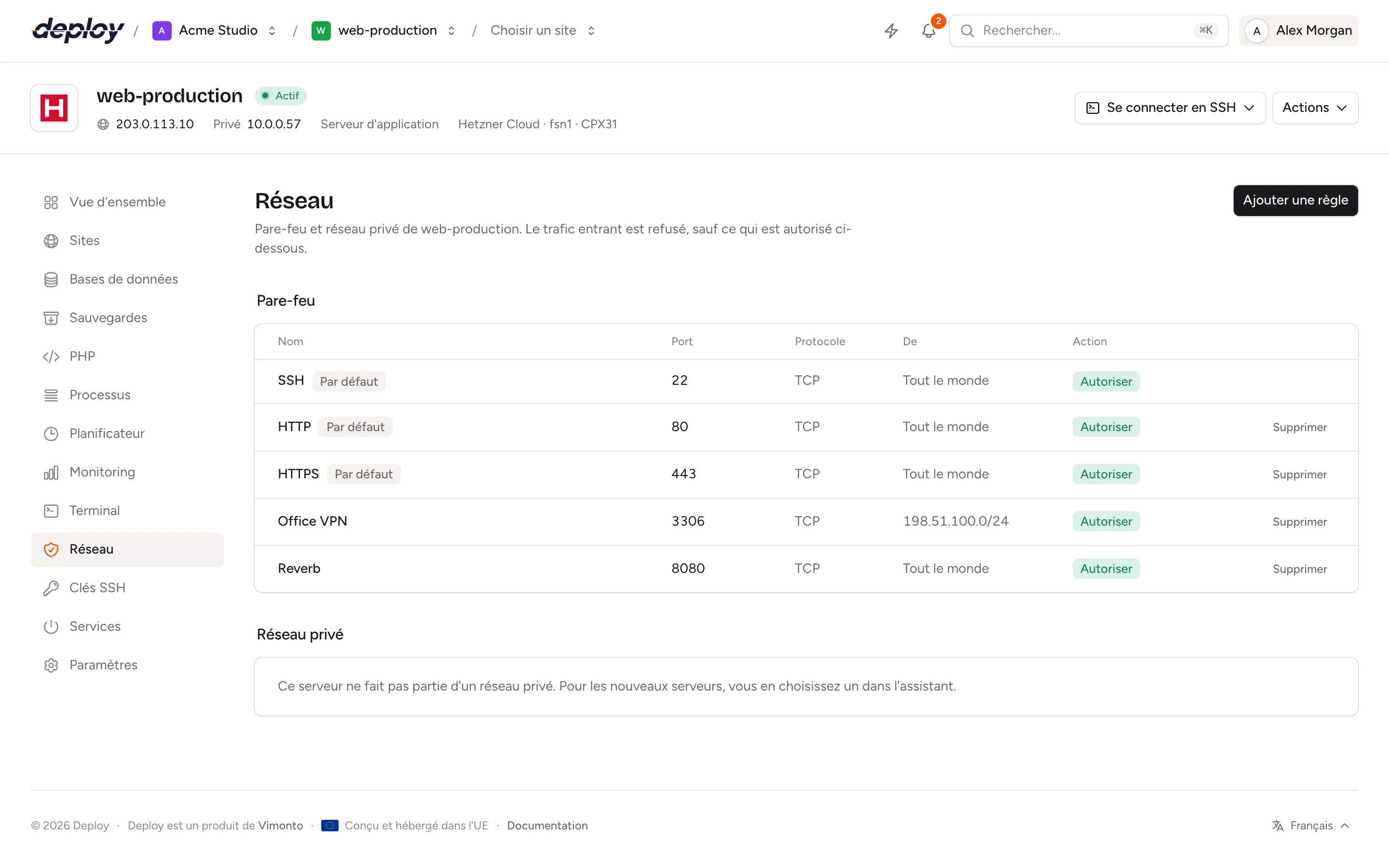Click the search magnifier icon
Viewport: 1389px width, 868px height.
[x=967, y=30]
